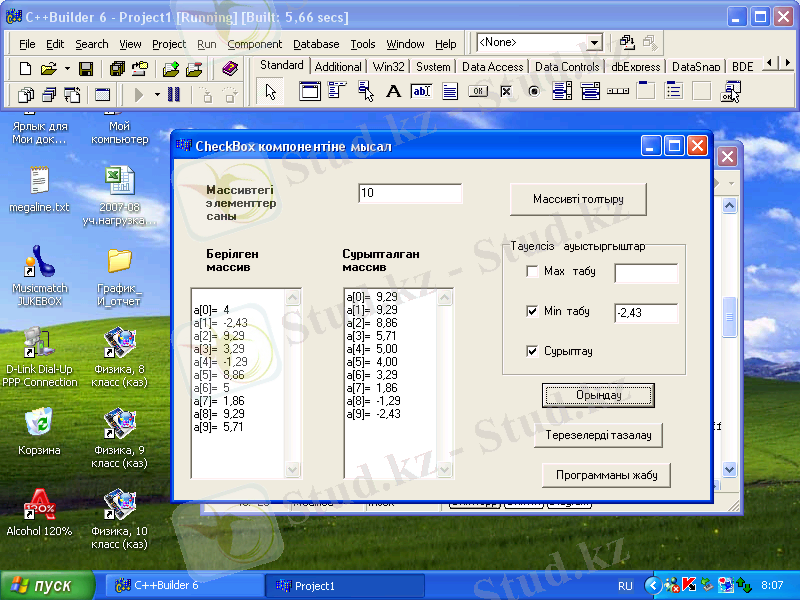
Task: Toggle the Сұрыптау checkbox
Action: (x=532, y=352)
